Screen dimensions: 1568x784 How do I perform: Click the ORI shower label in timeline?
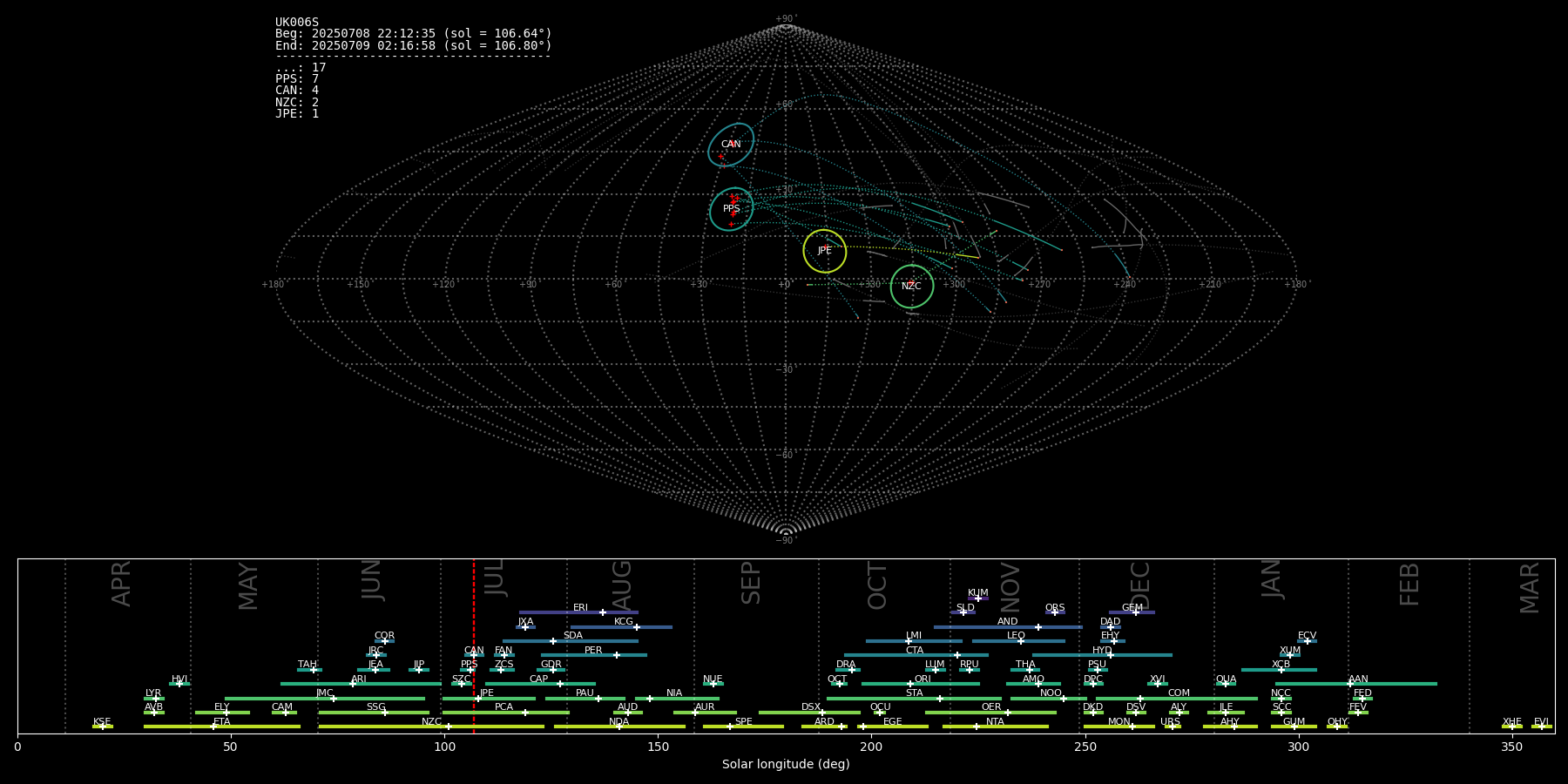click(923, 679)
